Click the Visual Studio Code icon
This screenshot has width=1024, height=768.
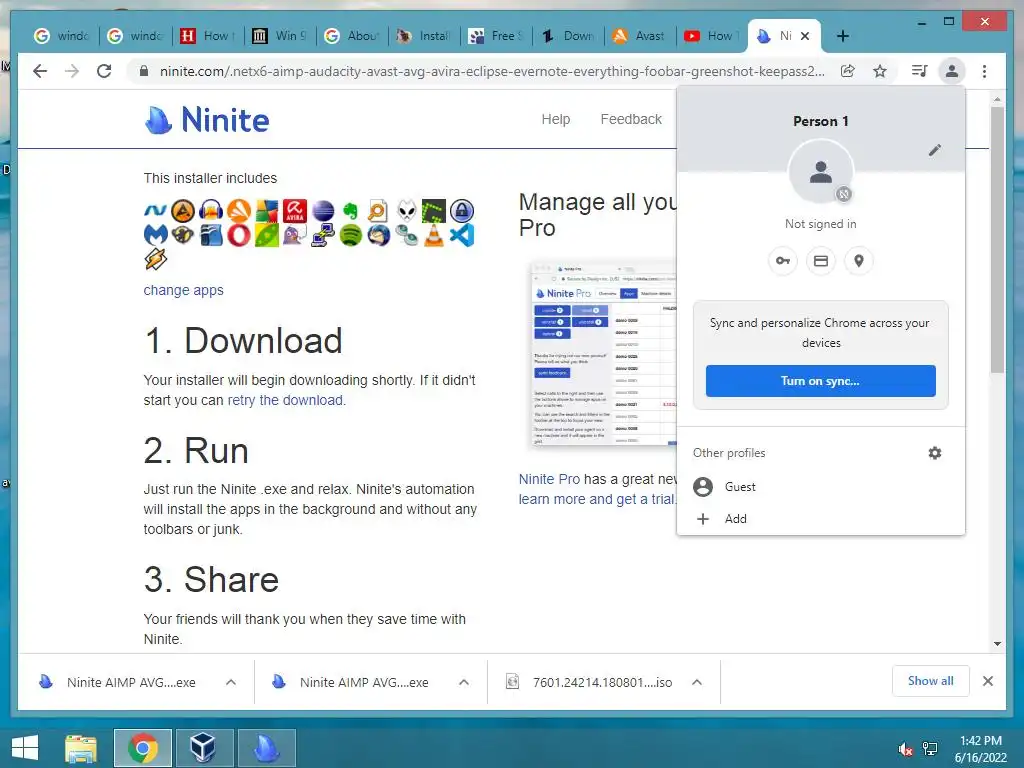(462, 235)
